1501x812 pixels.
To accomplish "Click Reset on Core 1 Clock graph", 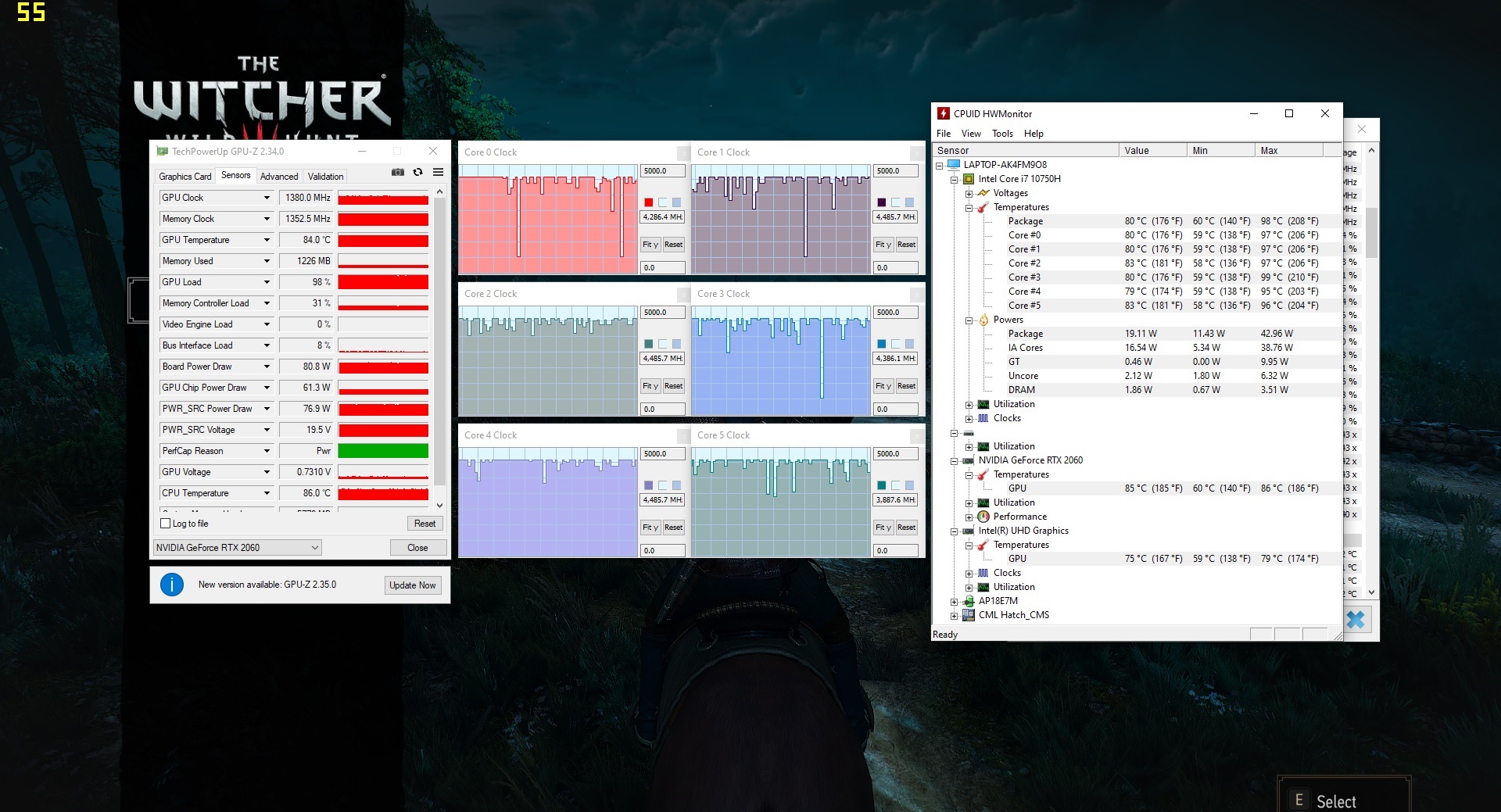I will [x=907, y=245].
